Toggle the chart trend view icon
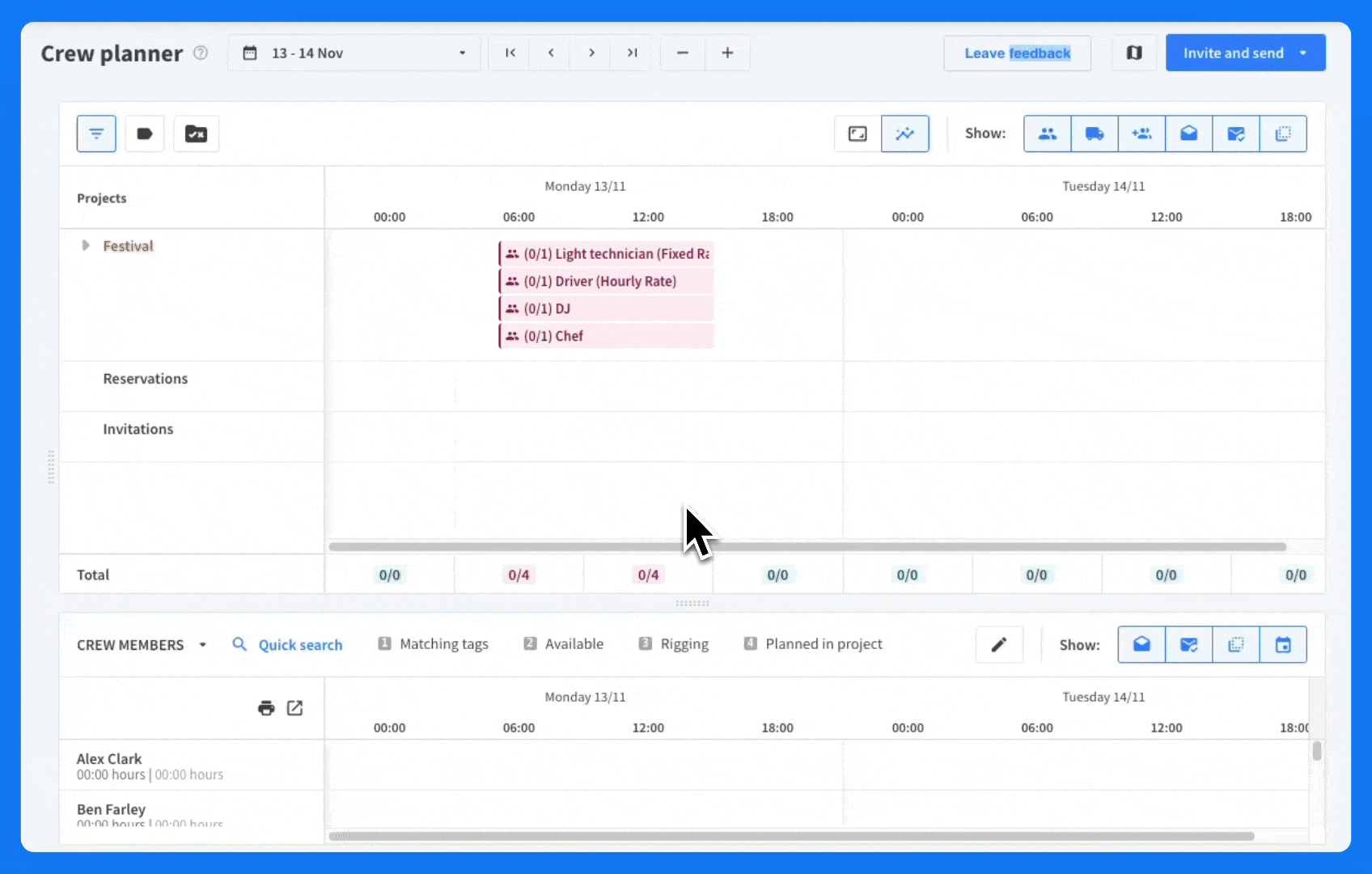Screen dimensions: 1372x874 click(905, 134)
